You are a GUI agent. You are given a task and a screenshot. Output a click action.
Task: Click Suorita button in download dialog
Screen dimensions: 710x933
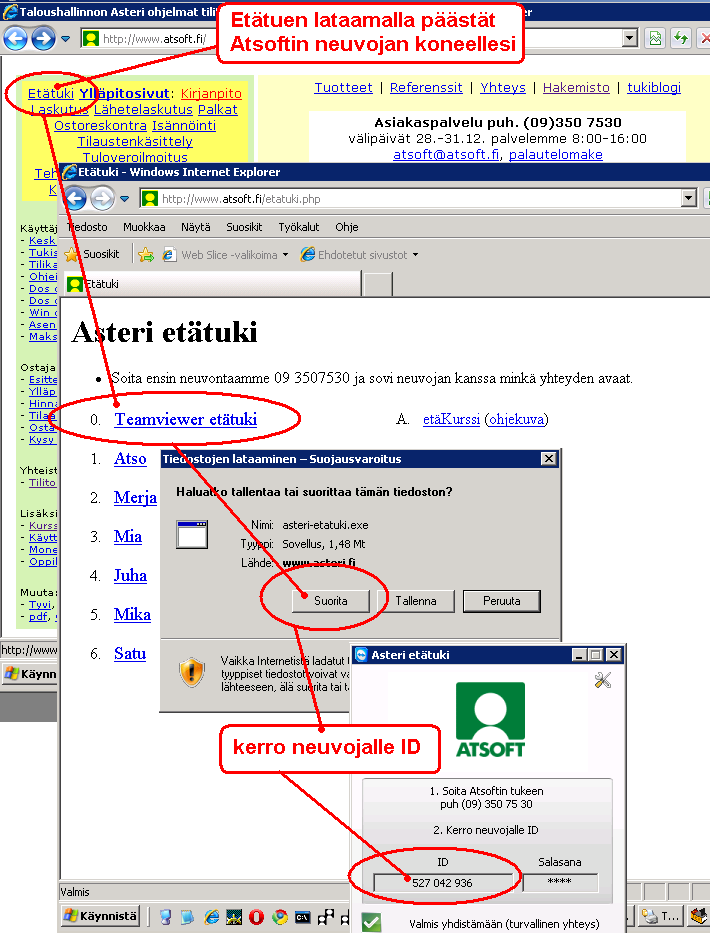(x=330, y=601)
